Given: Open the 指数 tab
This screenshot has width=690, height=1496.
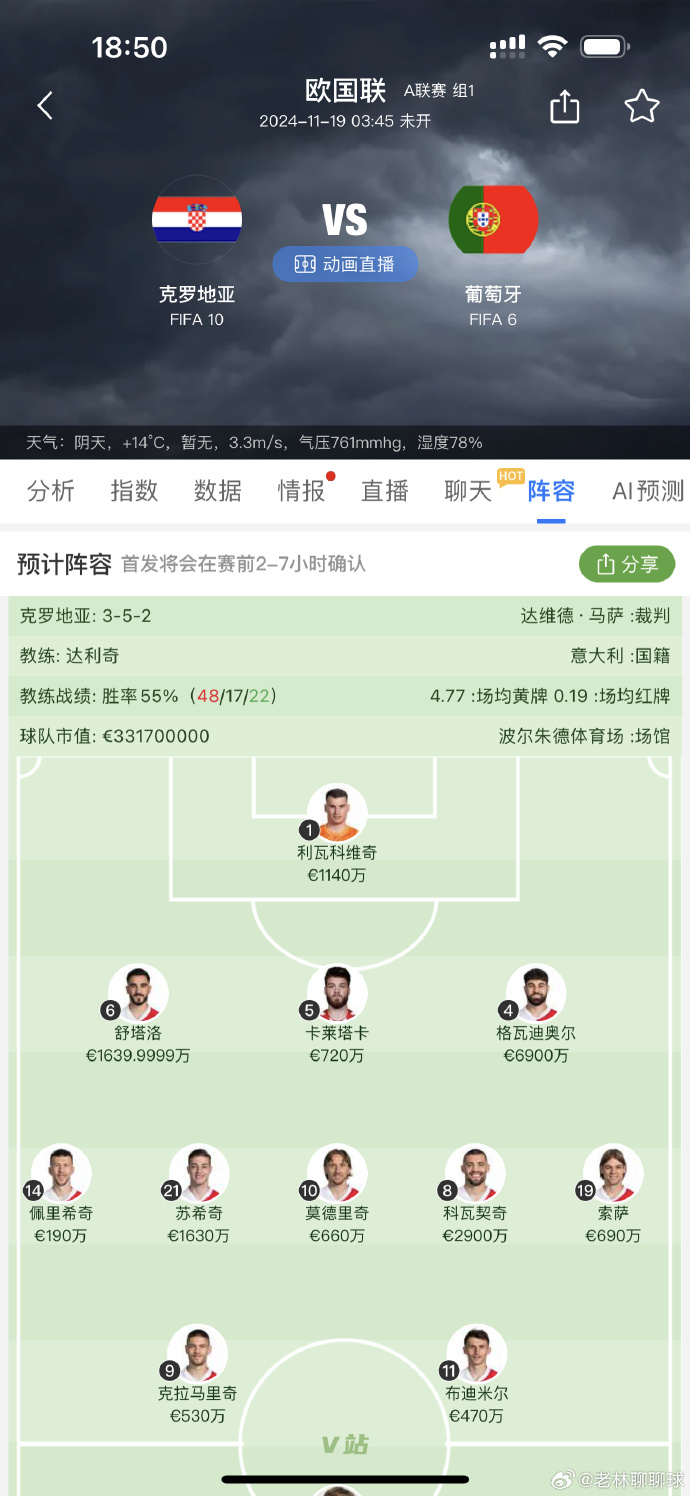Looking at the screenshot, I should click(134, 492).
